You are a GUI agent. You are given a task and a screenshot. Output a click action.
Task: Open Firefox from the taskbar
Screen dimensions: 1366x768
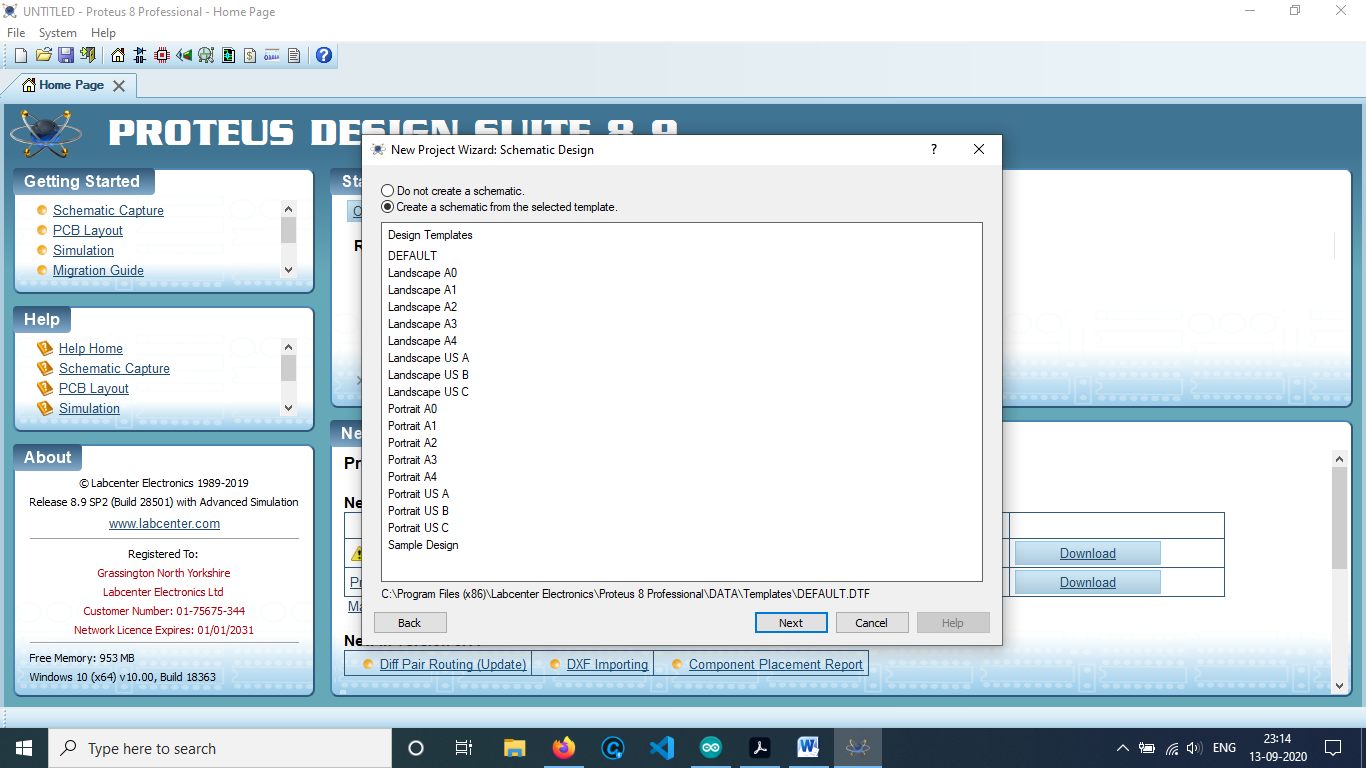coord(564,748)
